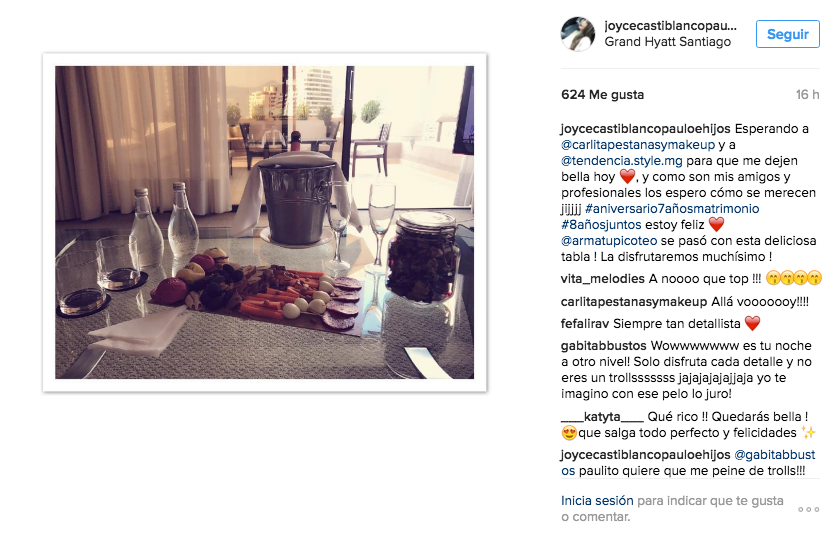This screenshot has width=840, height=536.
Task: Click the 16 h timestamp
Action: click(807, 95)
